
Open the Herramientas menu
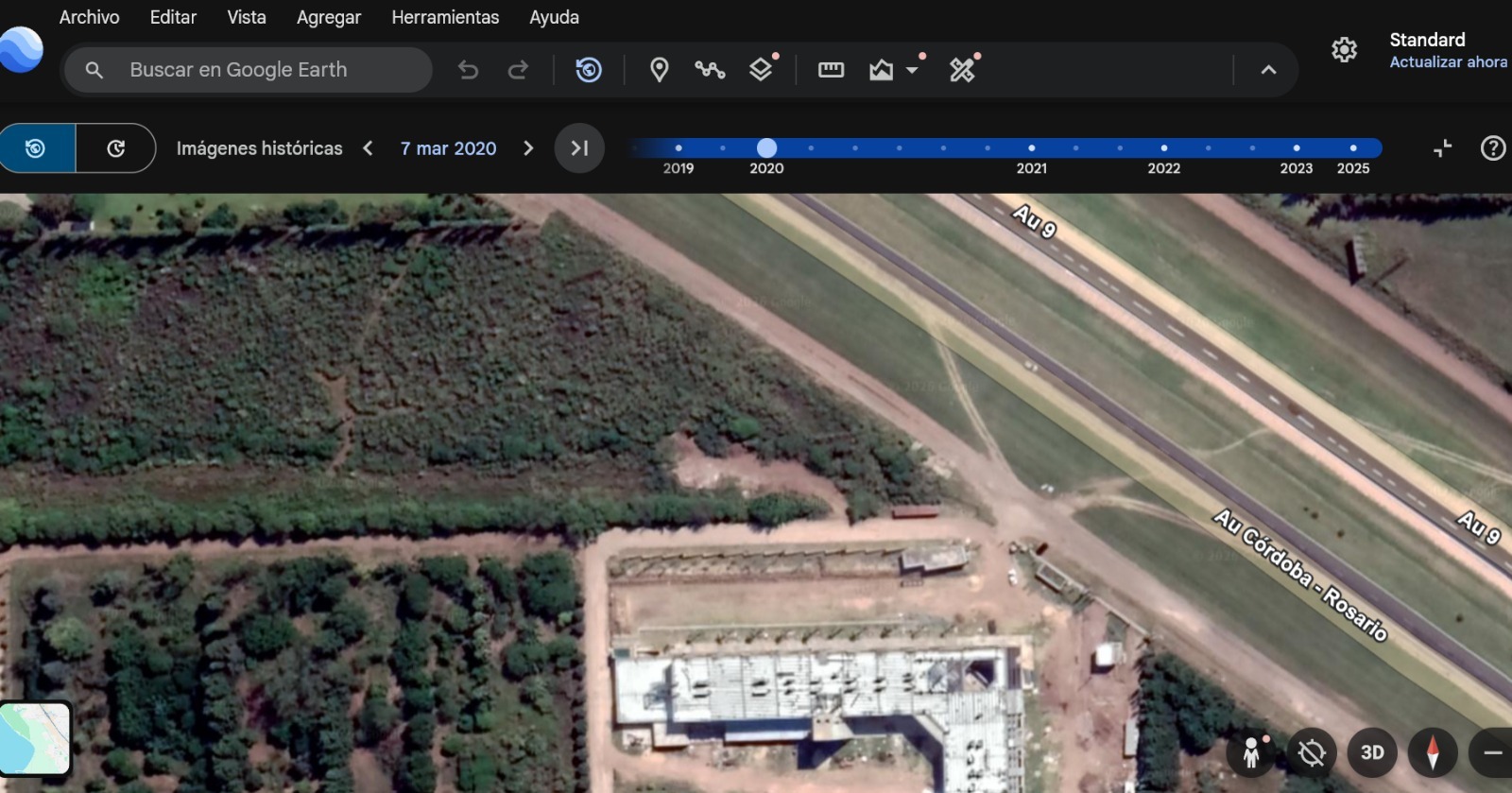445,17
